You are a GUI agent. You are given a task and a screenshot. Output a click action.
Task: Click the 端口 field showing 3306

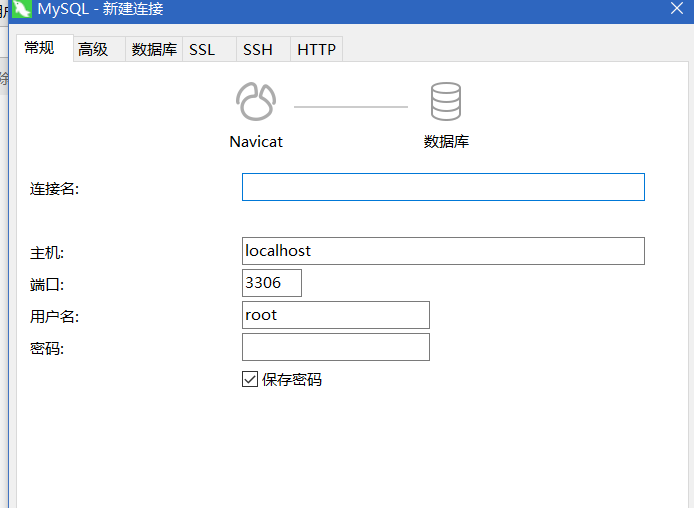(272, 283)
